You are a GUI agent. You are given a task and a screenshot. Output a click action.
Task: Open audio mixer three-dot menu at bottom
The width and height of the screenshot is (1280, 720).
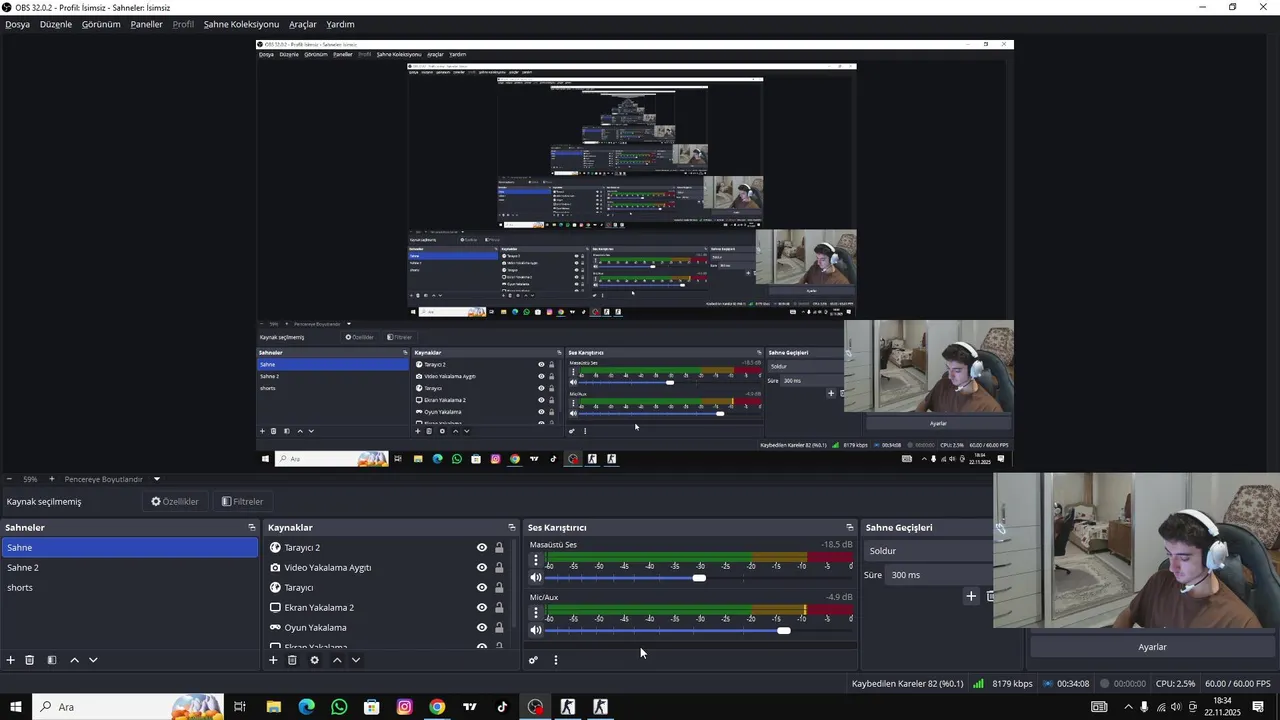coord(556,660)
